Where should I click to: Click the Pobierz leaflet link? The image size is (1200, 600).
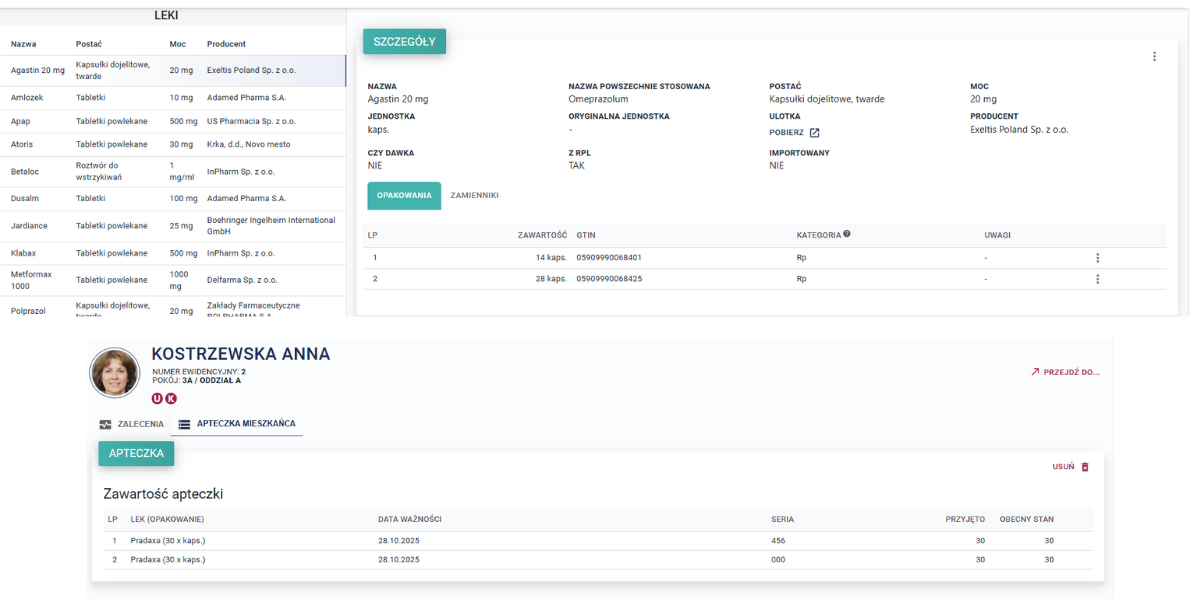pyautogui.click(x=786, y=133)
